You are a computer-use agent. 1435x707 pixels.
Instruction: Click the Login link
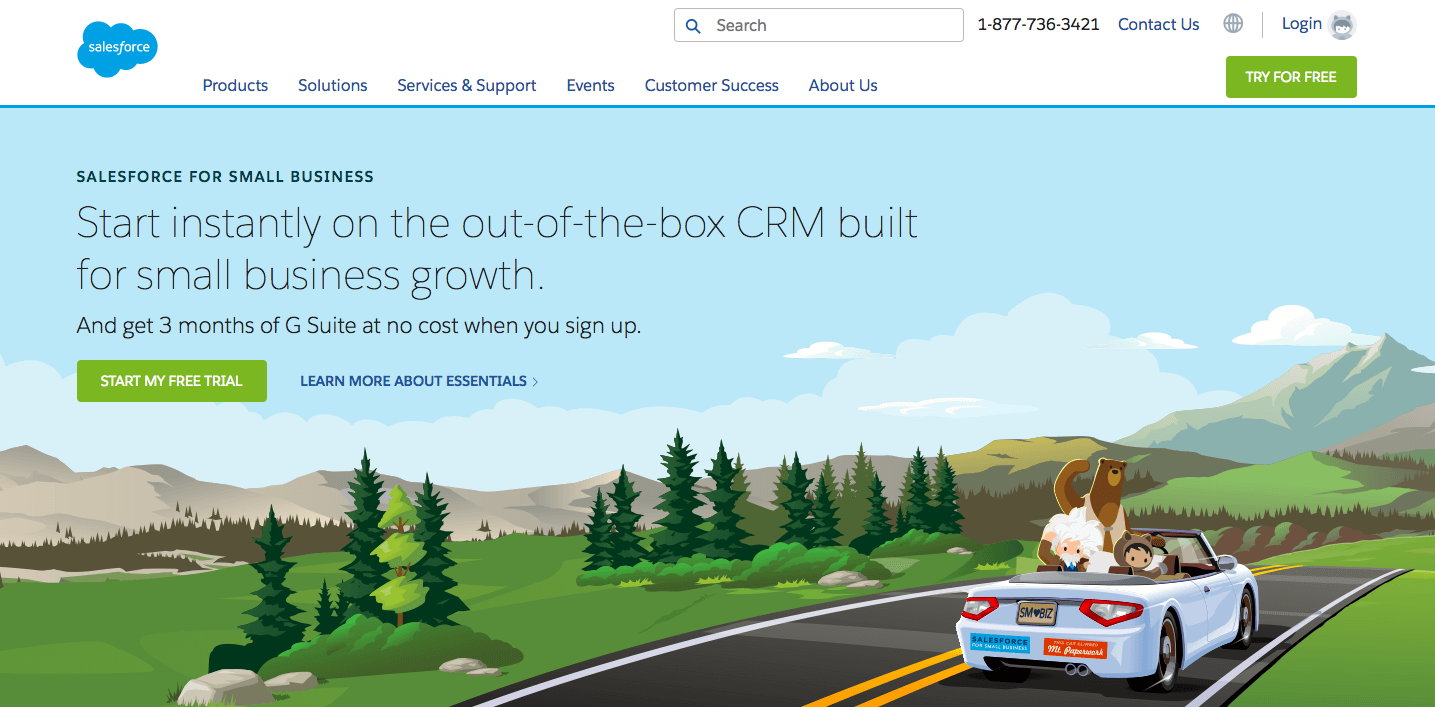pyautogui.click(x=1302, y=24)
